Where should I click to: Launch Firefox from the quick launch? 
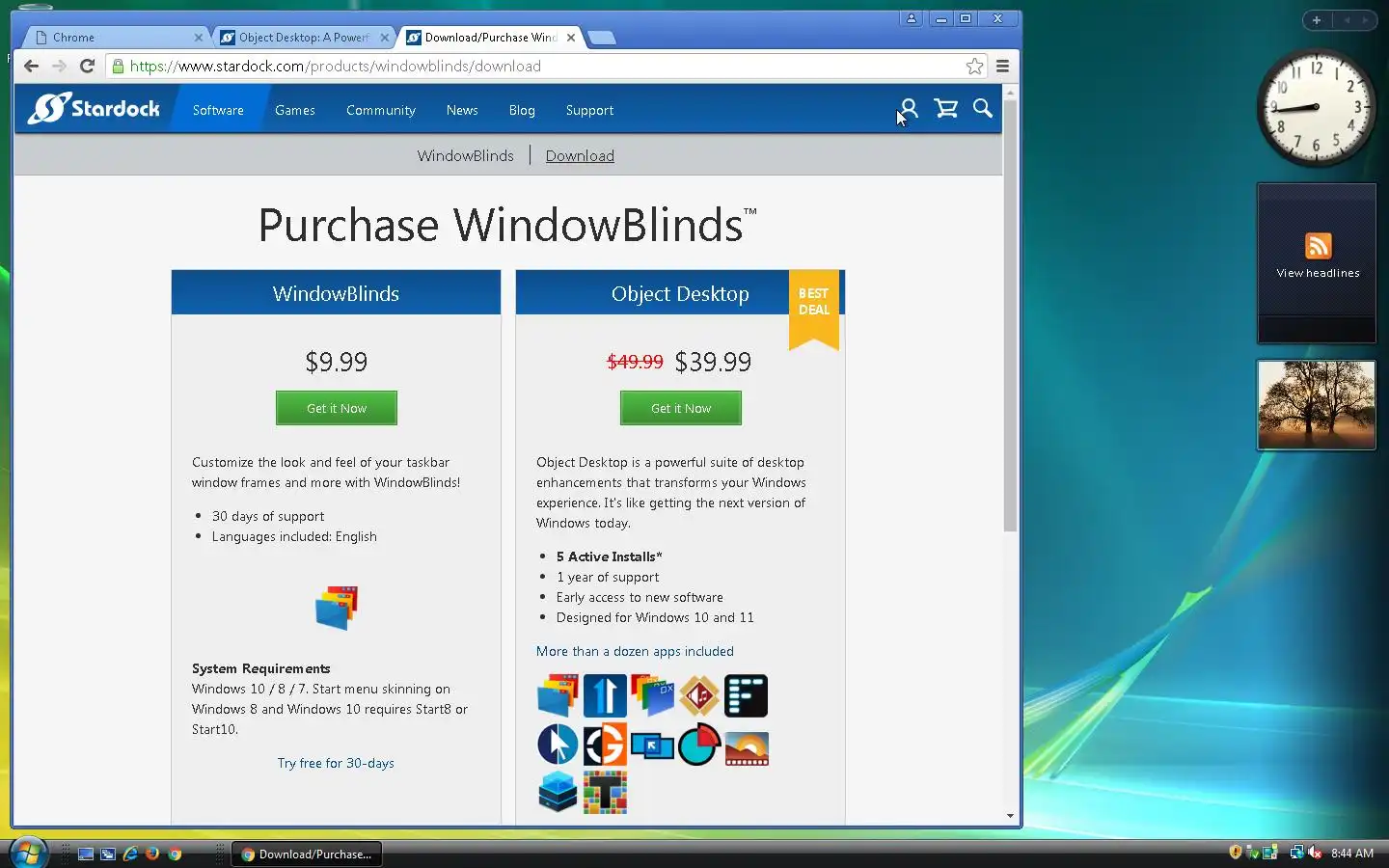point(152,854)
